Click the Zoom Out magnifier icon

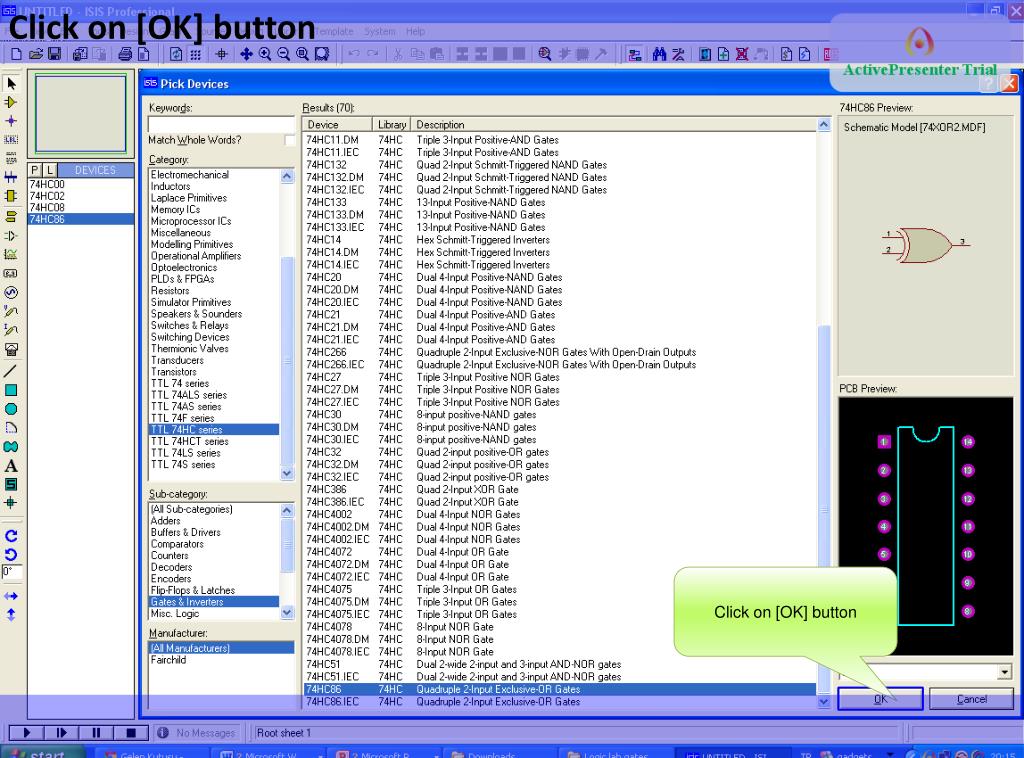point(283,54)
